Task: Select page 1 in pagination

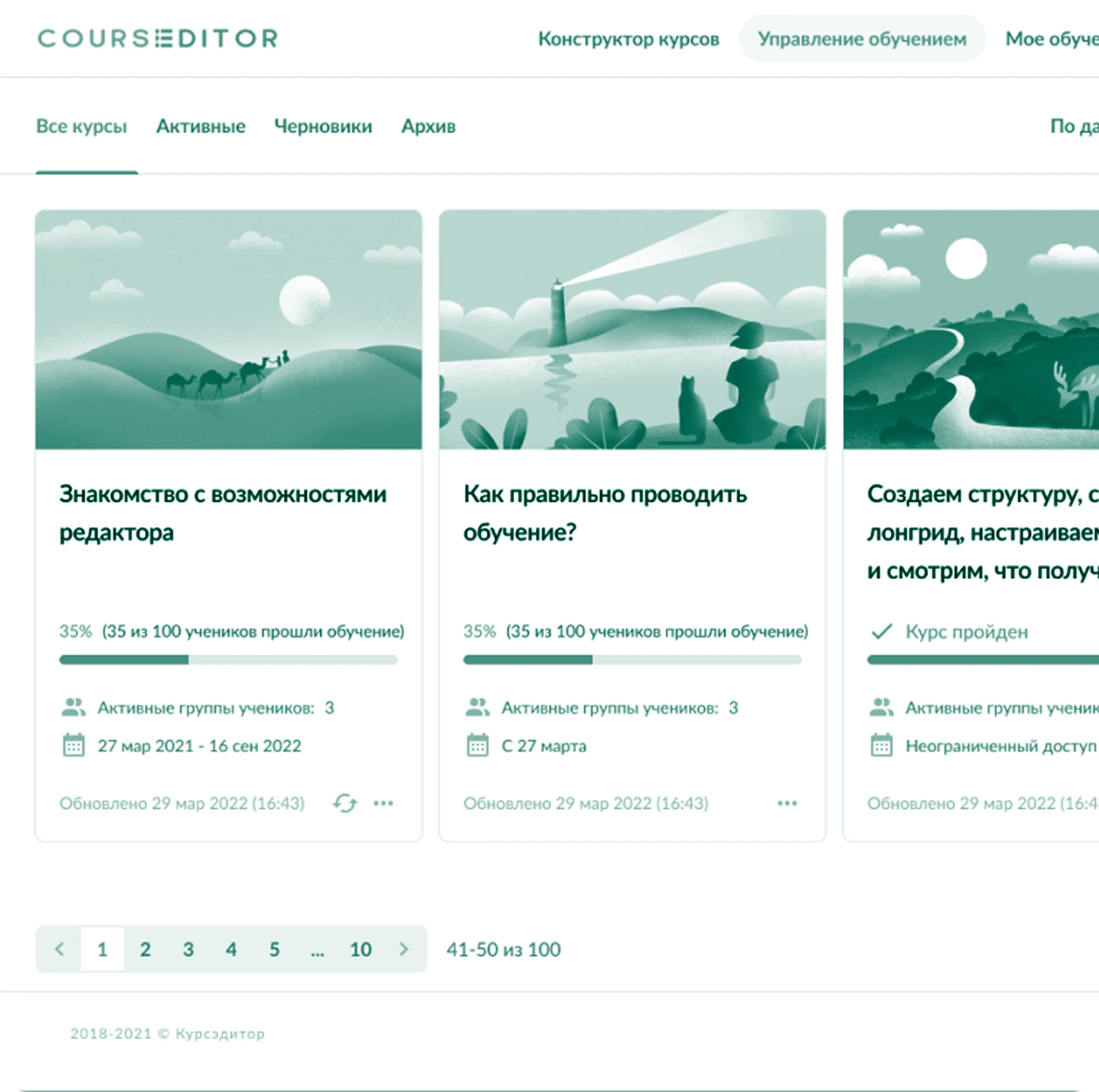Action: [102, 949]
